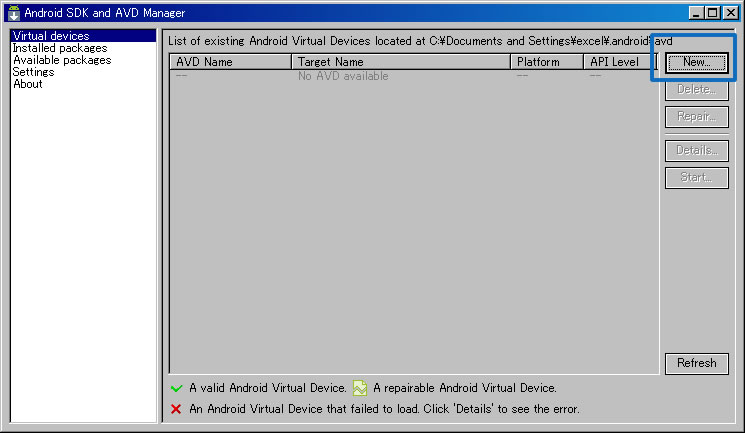Click the repairable AVD document icon

point(360,388)
